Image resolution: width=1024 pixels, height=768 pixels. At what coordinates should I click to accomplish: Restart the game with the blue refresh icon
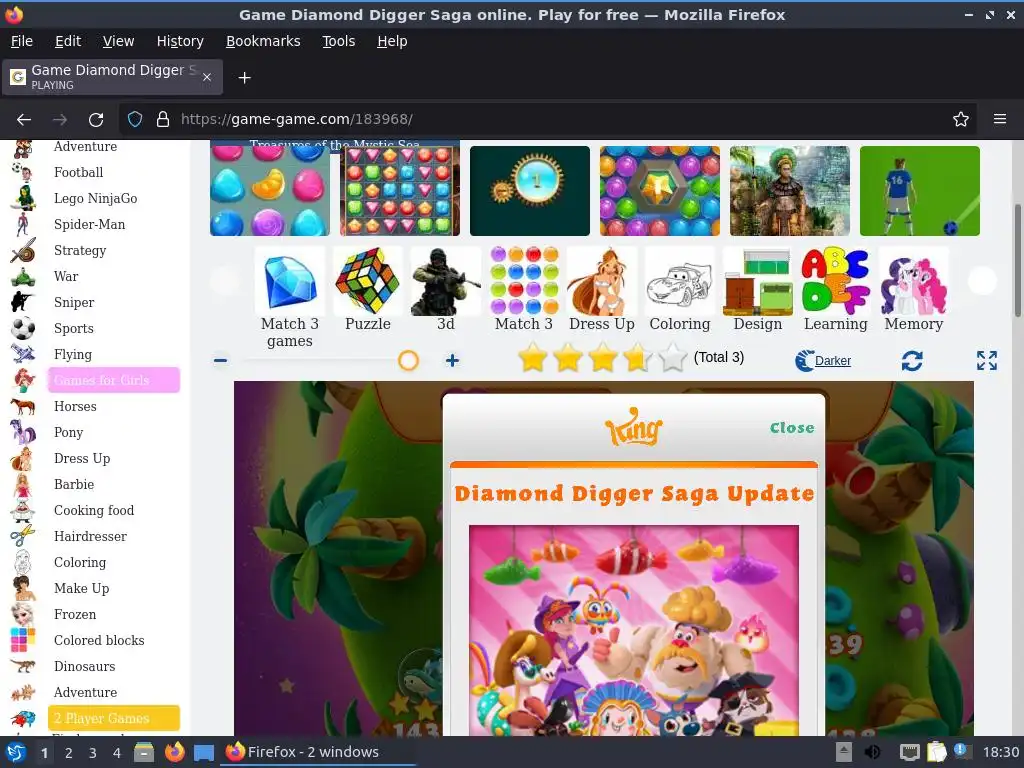click(912, 360)
